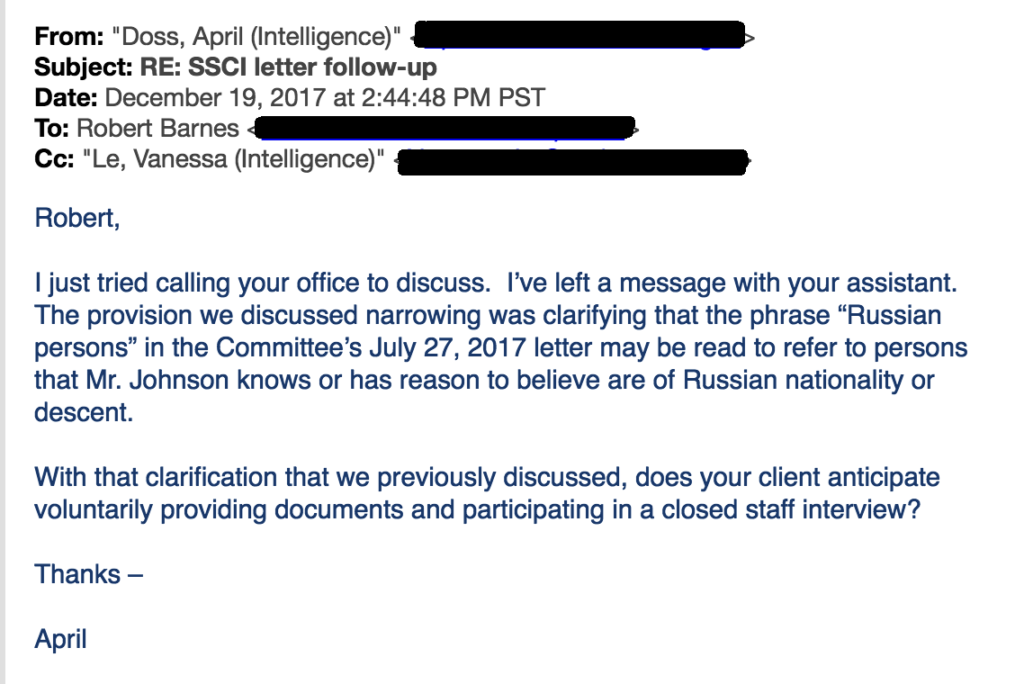Click the Thanks – closing line
Image resolution: width=1024 pixels, height=684 pixels.
[89, 574]
